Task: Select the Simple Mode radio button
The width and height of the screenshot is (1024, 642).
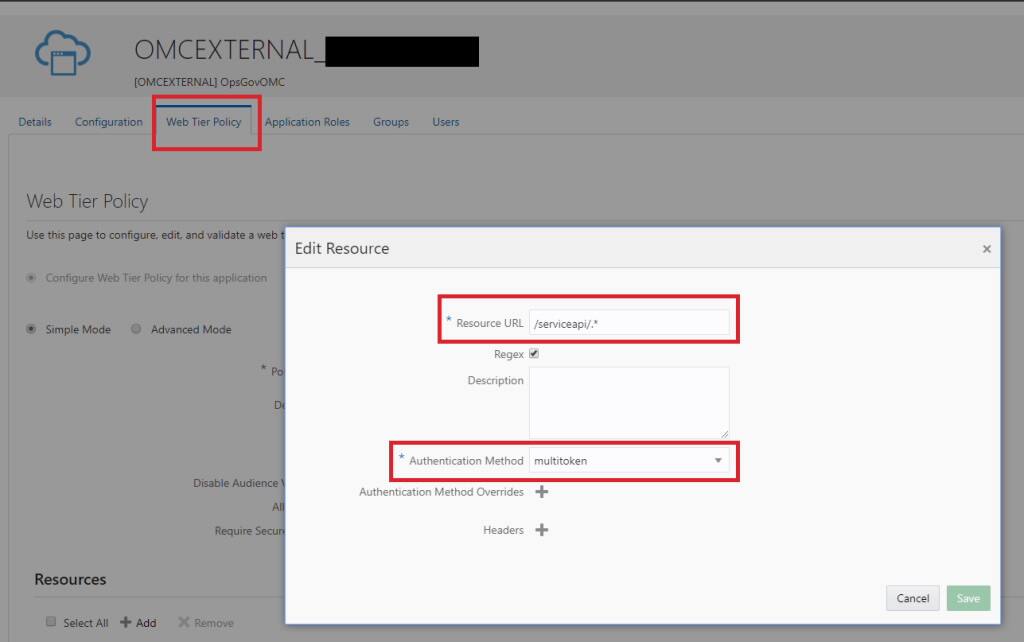Action: point(31,329)
